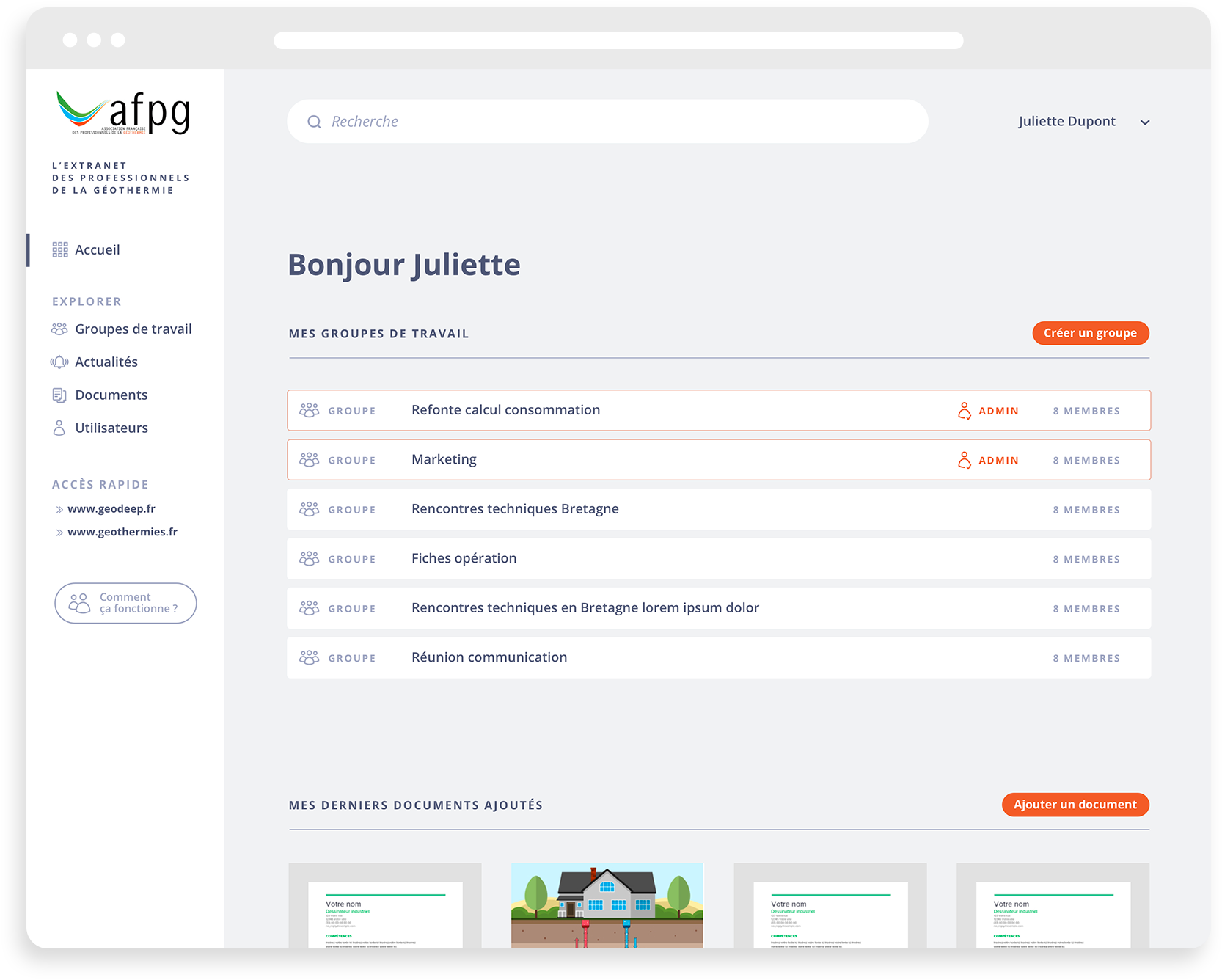Go to Groupes de travail section
Screen dimensions: 1222x980
coord(122,329)
